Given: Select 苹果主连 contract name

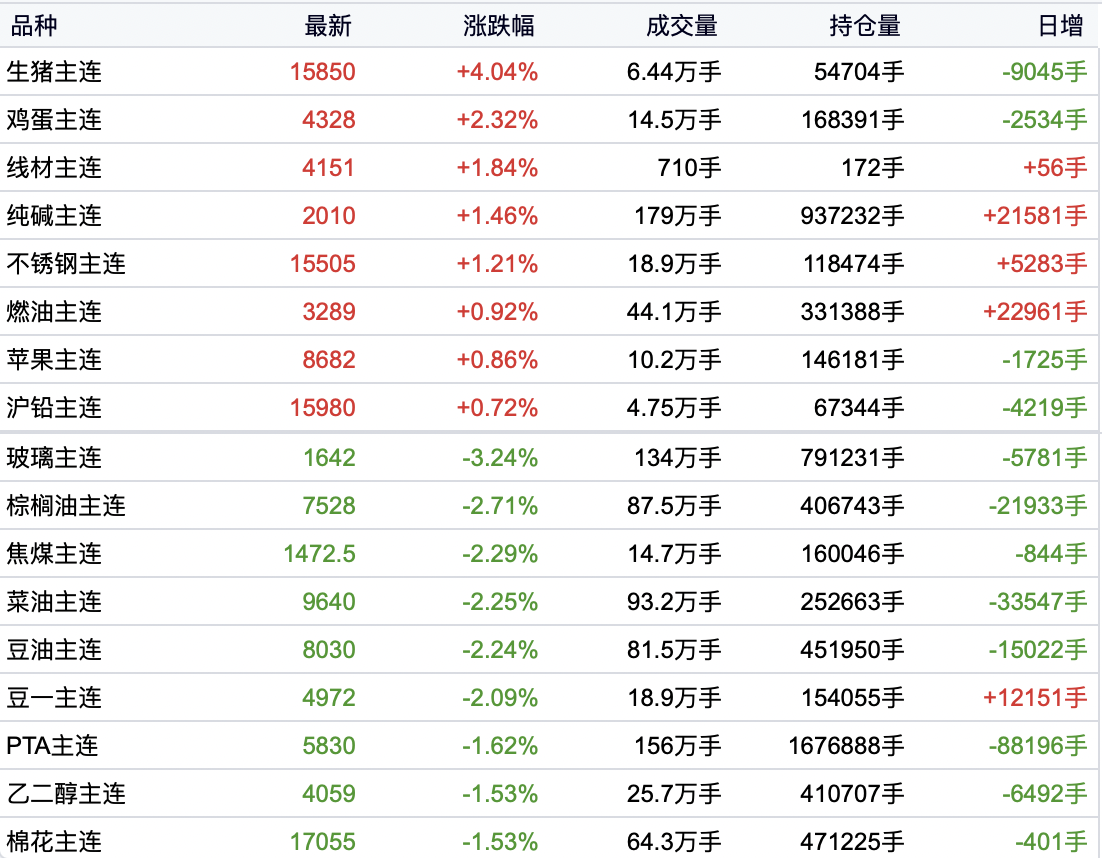Looking at the screenshot, I should click(54, 360).
